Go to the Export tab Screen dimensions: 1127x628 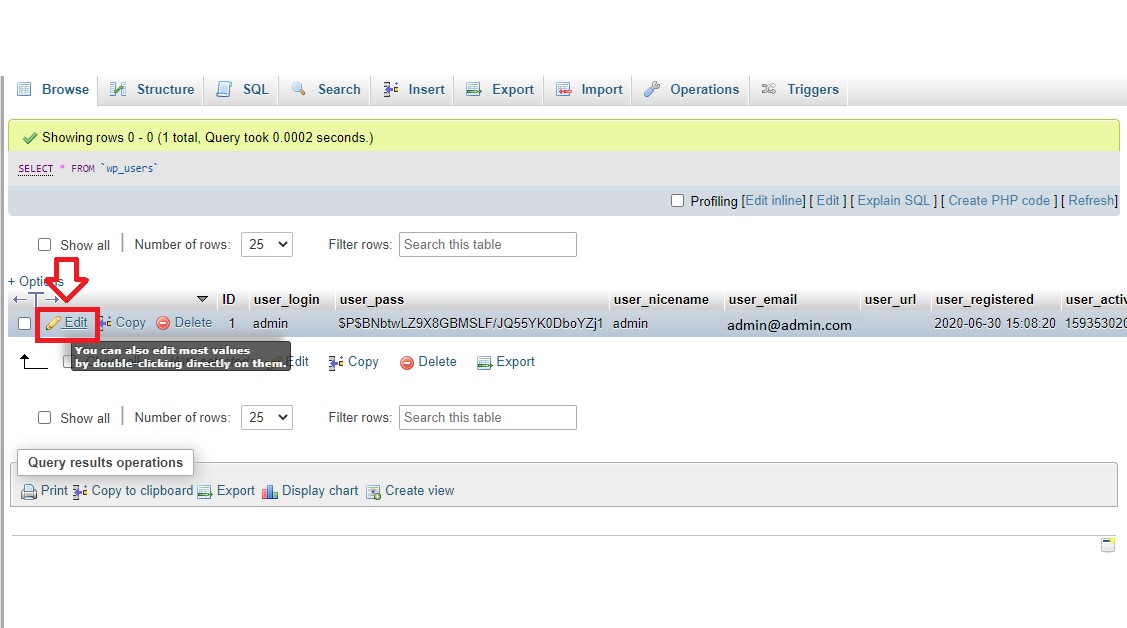pyautogui.click(x=500, y=89)
